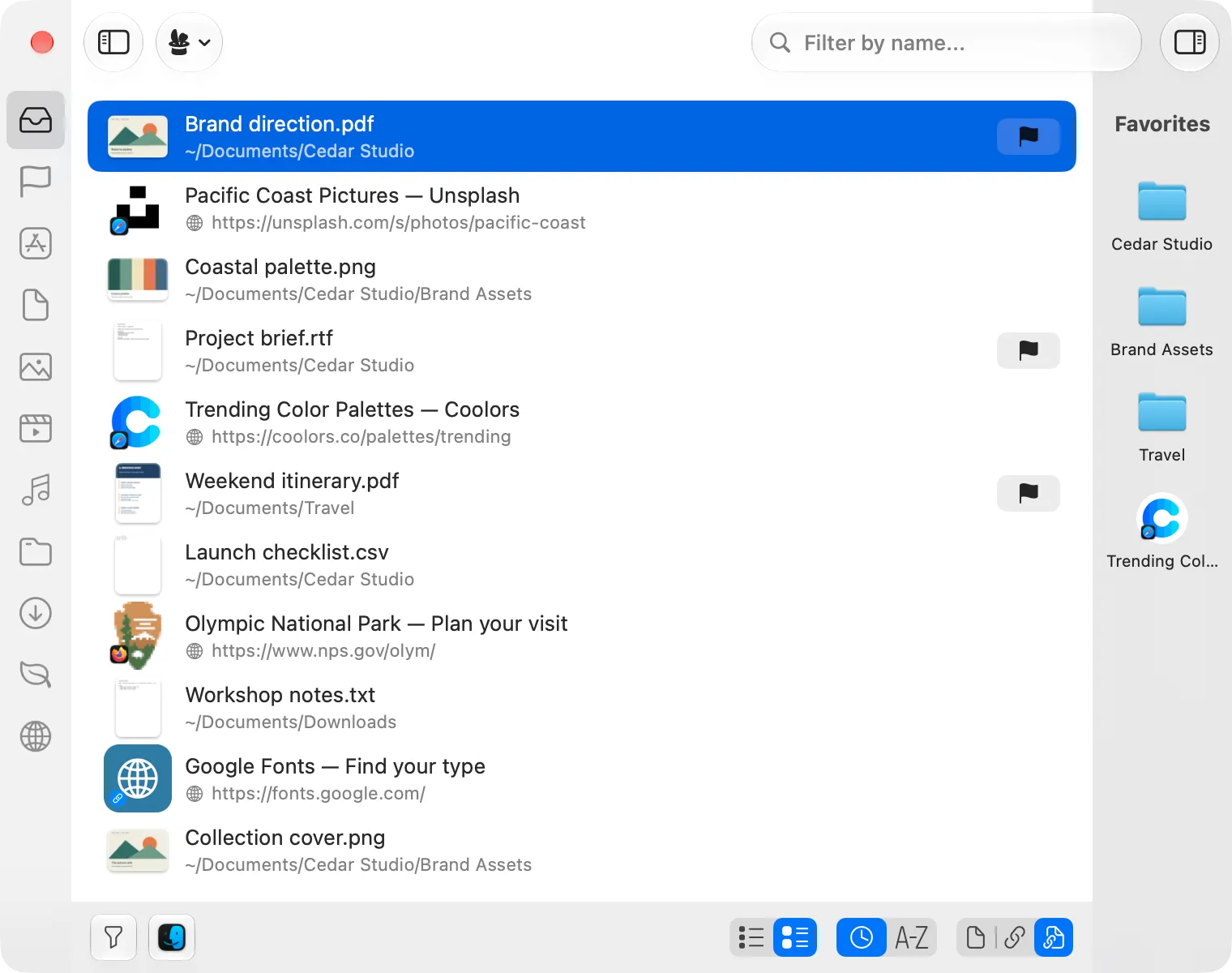Click the Finder icon button
This screenshot has width=1232, height=973.
point(172,937)
